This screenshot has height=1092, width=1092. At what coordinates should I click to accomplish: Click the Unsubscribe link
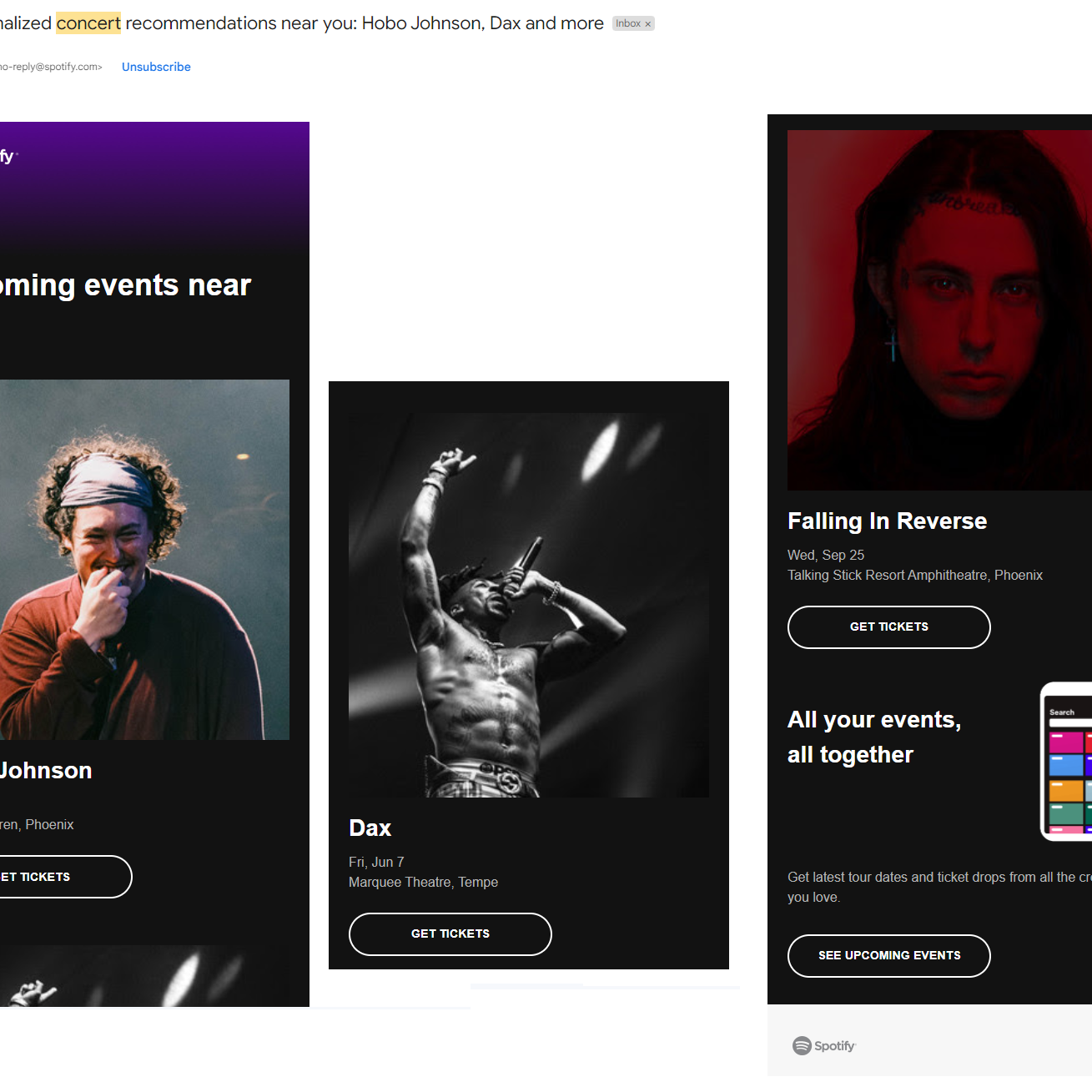(156, 67)
